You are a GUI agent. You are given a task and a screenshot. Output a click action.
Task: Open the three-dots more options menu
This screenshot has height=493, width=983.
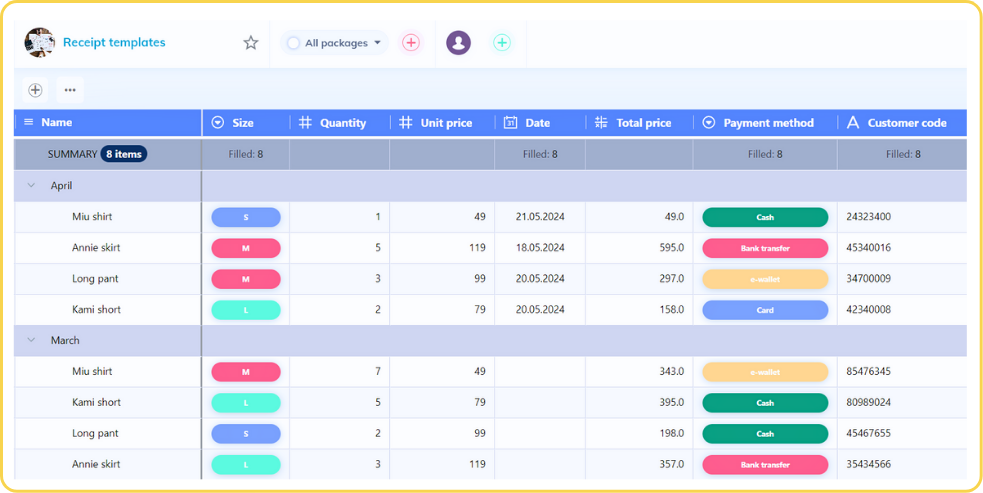coord(70,90)
